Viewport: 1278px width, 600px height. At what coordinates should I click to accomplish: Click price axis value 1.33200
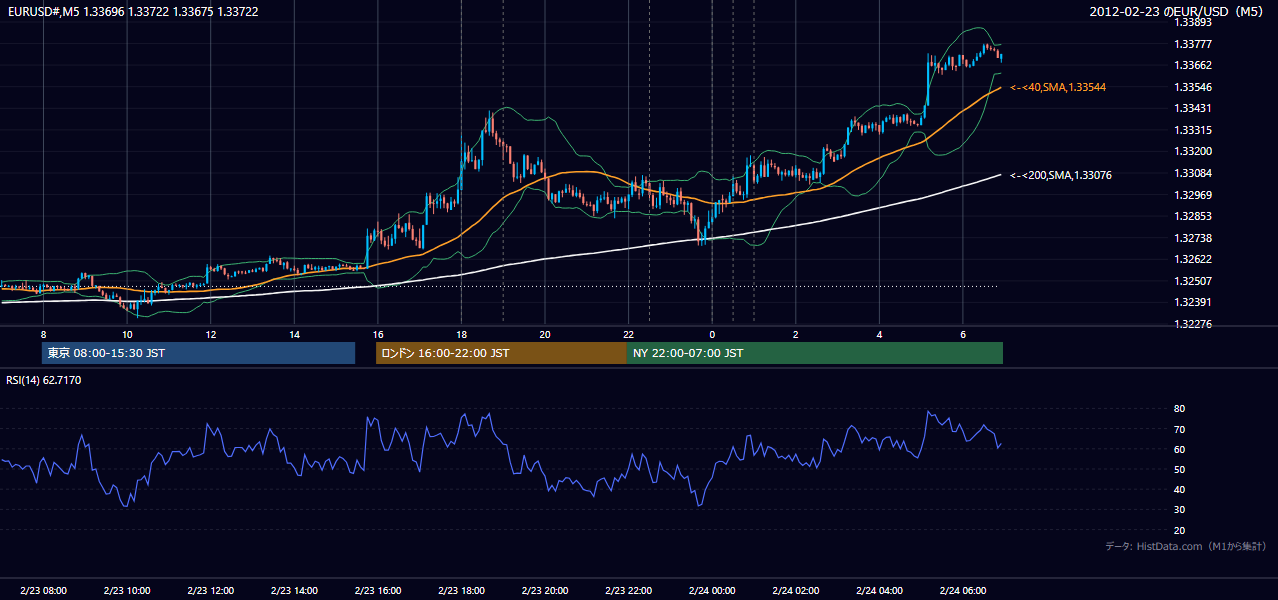1192,151
